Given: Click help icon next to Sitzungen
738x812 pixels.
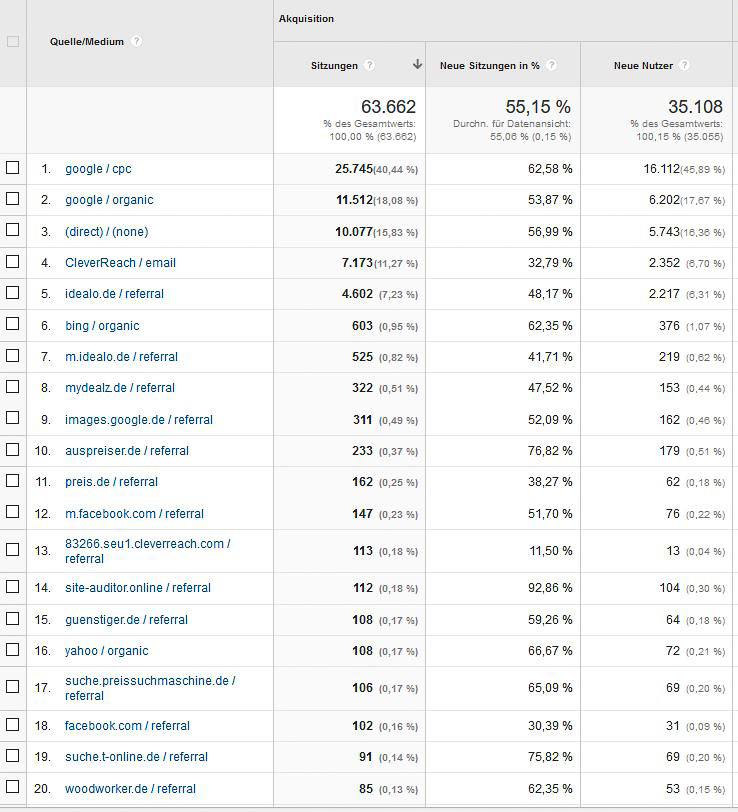Looking at the screenshot, I should 369,66.
